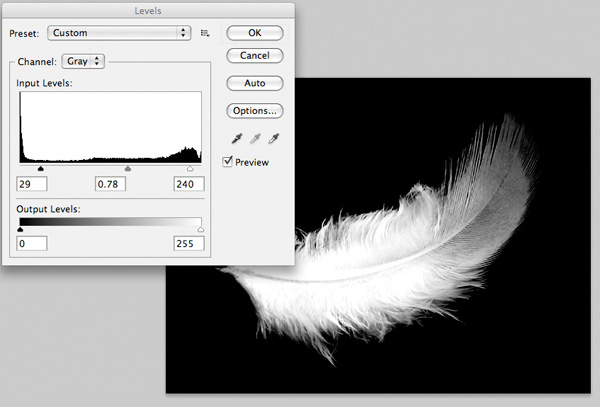
Task: Click the output levels black slider handle
Action: tap(20, 229)
